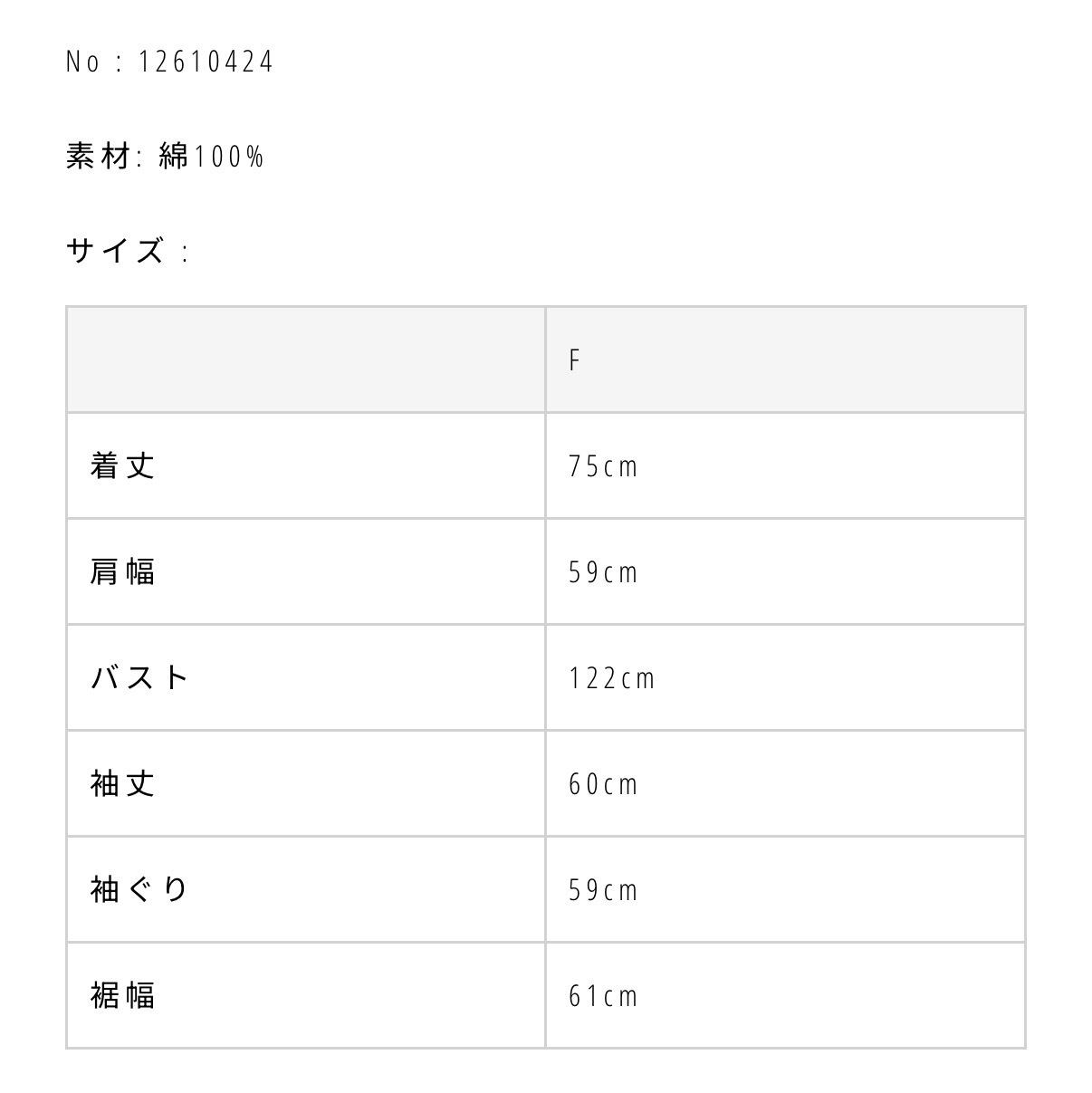1092x1093 pixels.
Task: Click the empty top-left table header cell
Action: (x=306, y=360)
